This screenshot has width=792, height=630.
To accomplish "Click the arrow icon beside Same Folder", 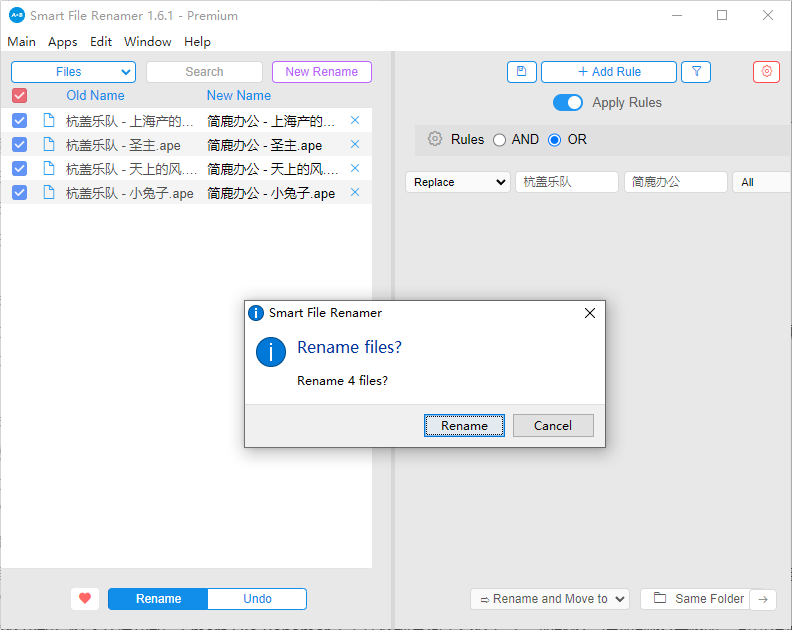I will coord(762,599).
